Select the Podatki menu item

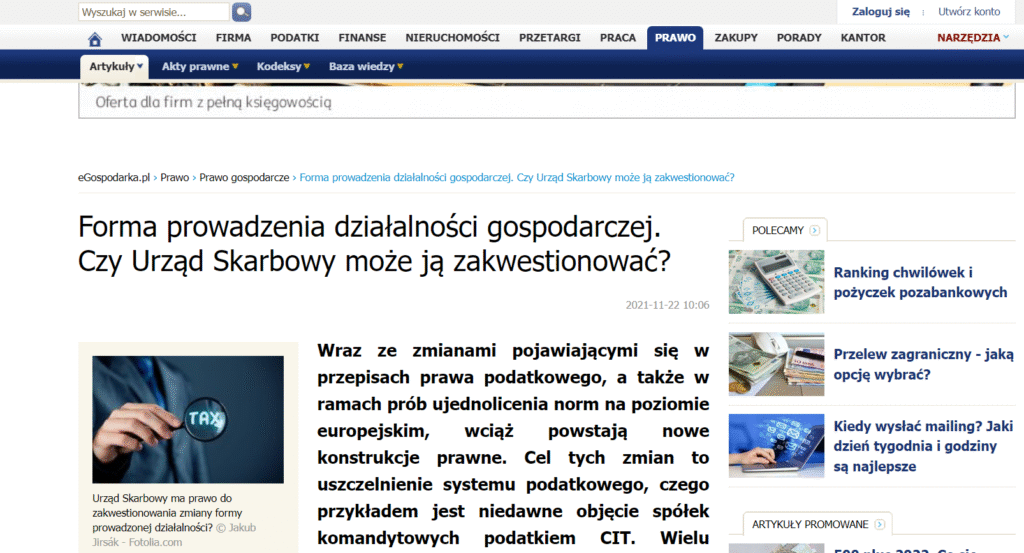pyautogui.click(x=294, y=38)
